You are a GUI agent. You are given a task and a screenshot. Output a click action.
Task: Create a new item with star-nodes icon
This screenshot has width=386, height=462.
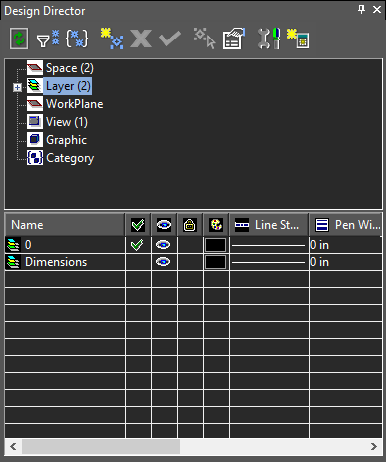pos(112,39)
